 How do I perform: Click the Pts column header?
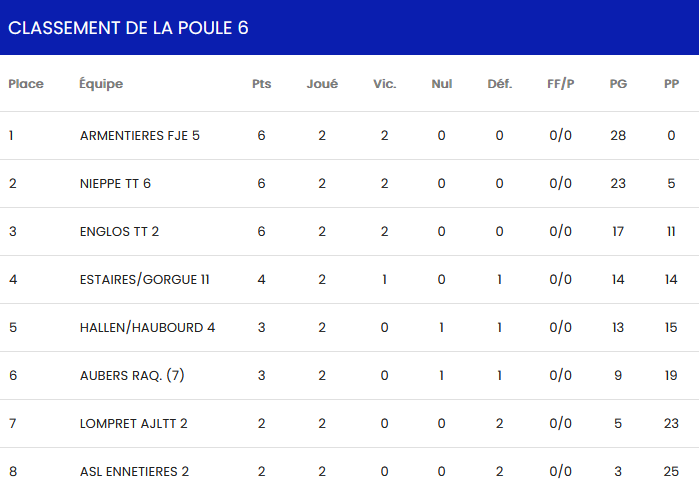(261, 84)
